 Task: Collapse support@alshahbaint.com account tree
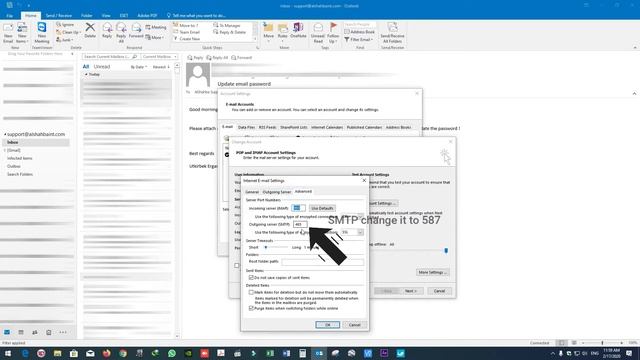(x=5, y=134)
